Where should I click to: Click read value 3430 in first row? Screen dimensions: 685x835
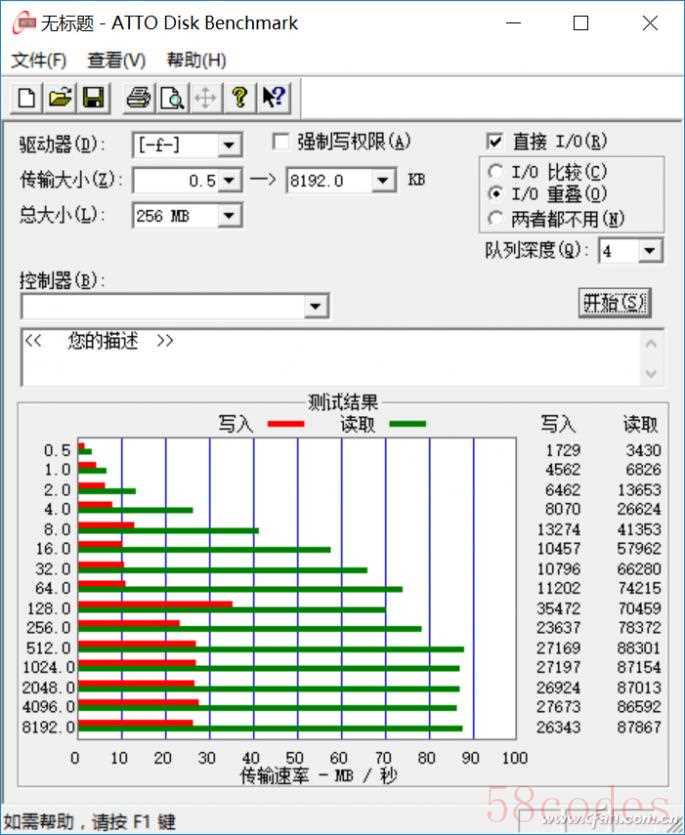click(x=643, y=451)
